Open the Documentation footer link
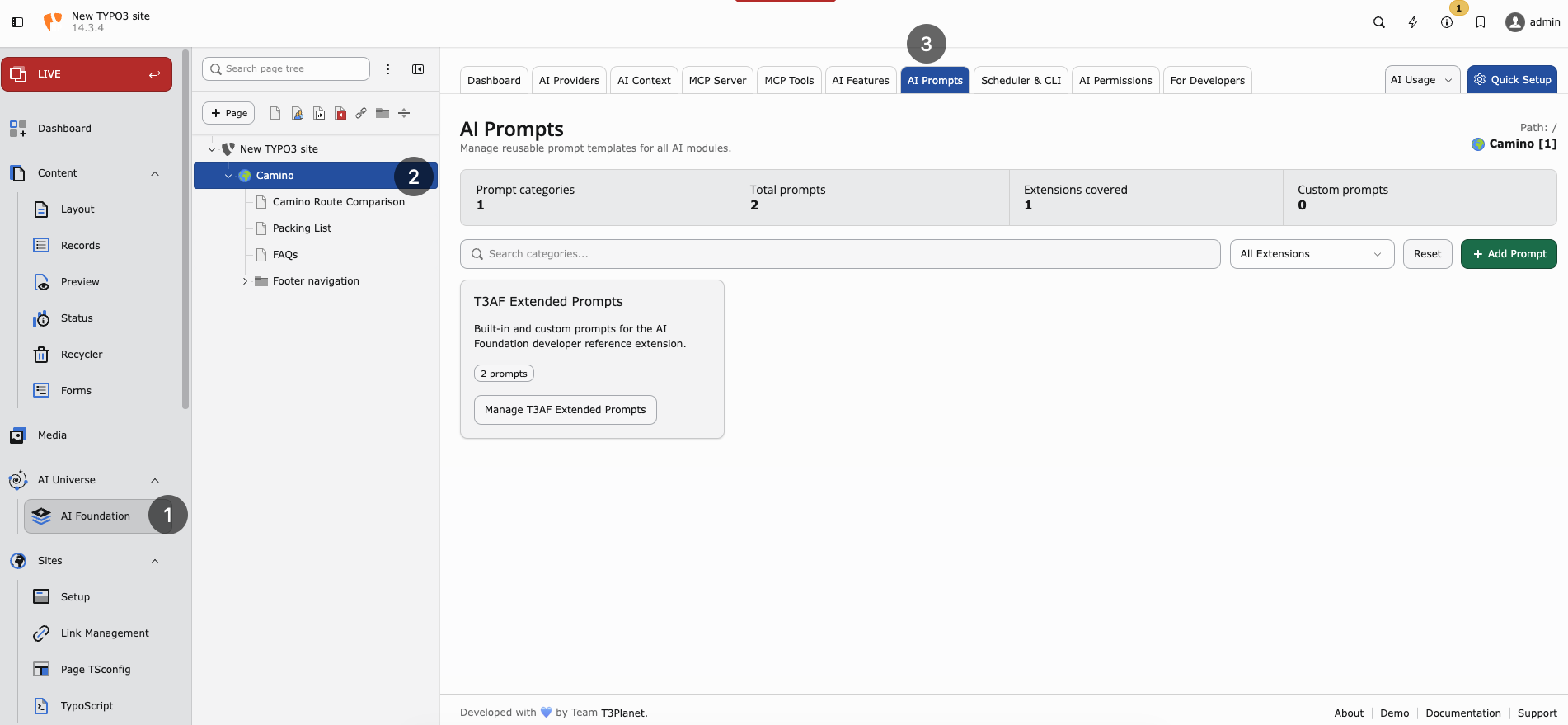Viewport: 1568px width, 725px height. click(1463, 713)
